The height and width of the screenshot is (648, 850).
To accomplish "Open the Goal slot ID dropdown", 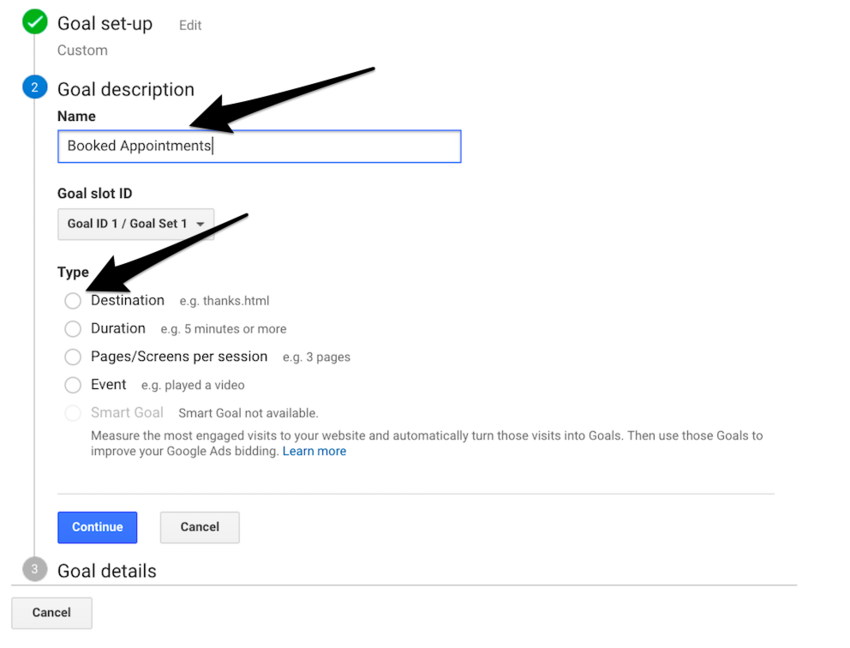I will [135, 224].
